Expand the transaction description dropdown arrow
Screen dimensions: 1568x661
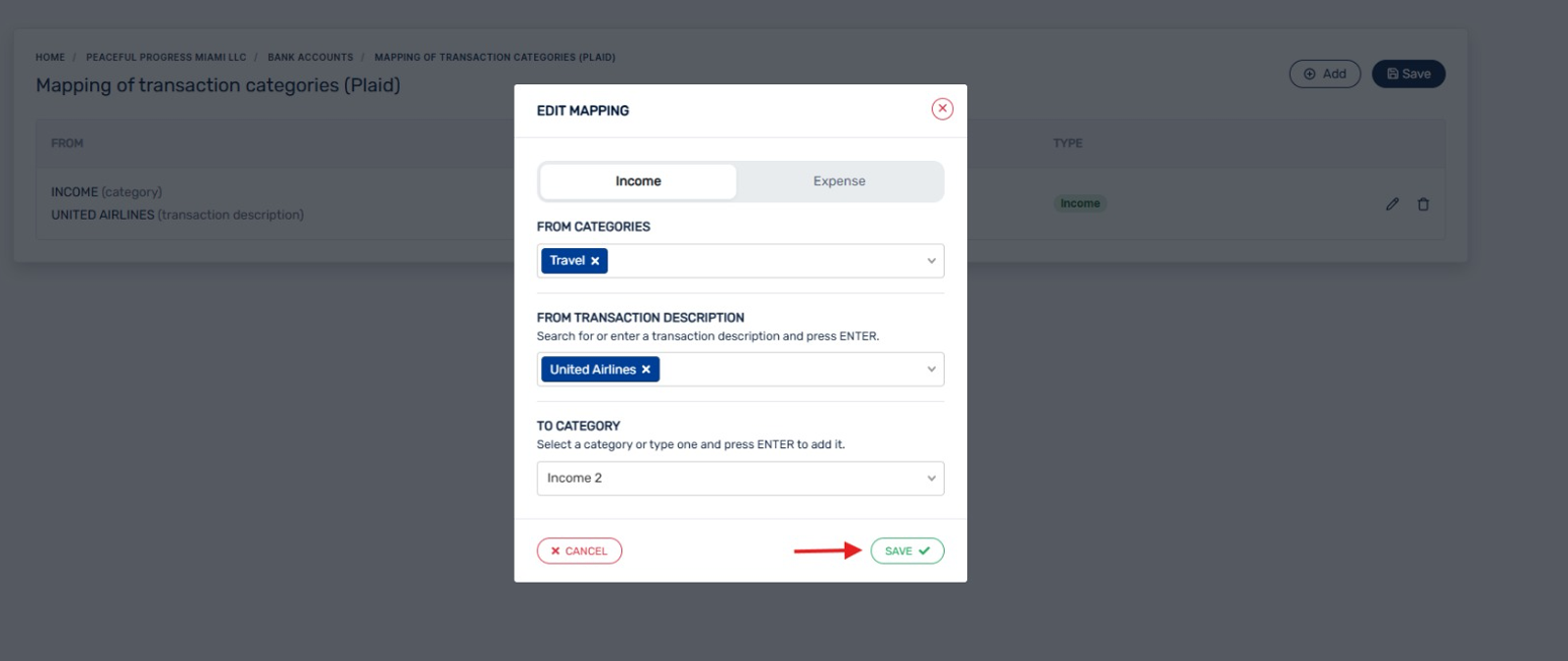click(x=931, y=370)
